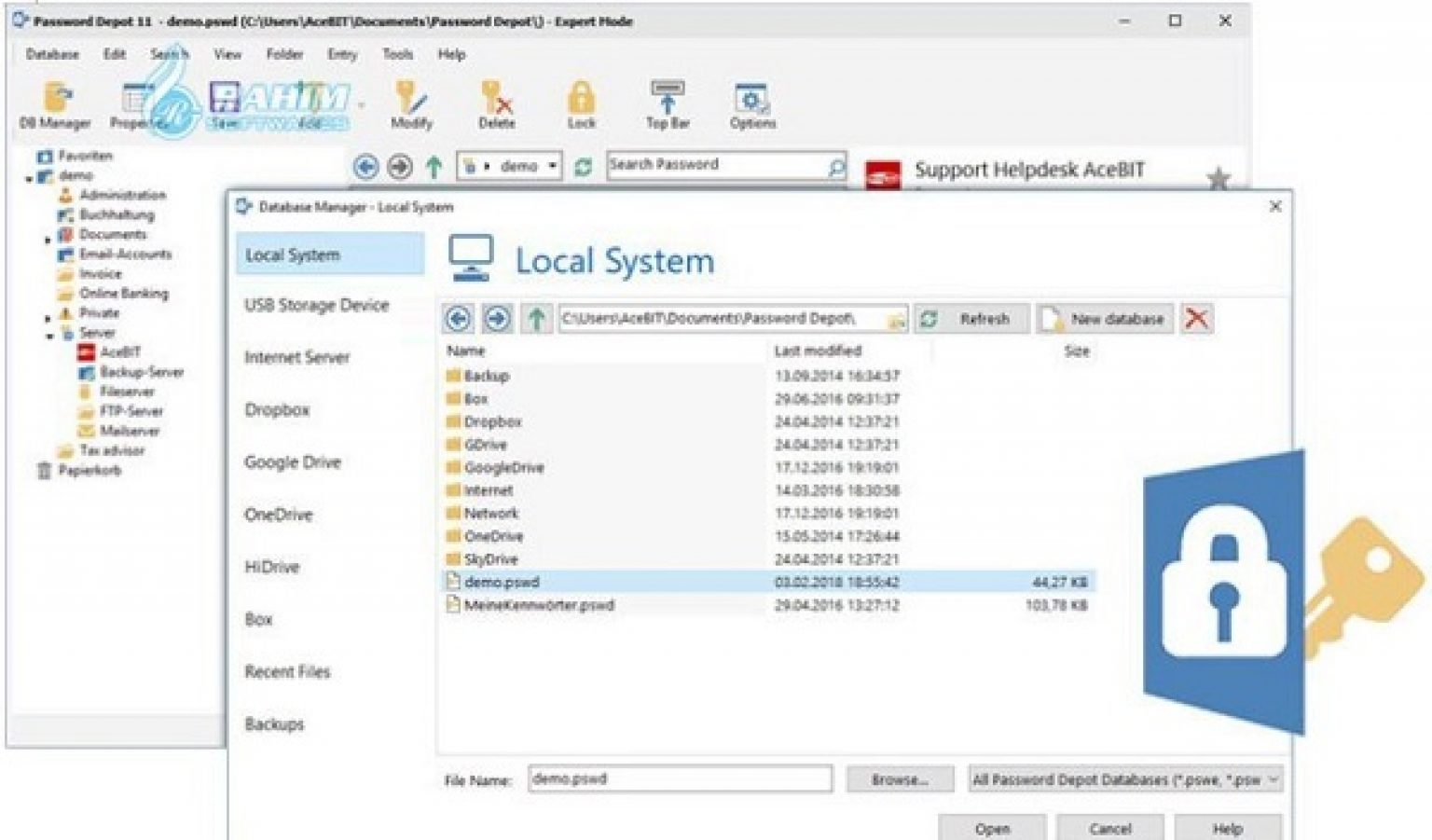The height and width of the screenshot is (840, 1432).
Task: Open the file type filter dropdown
Action: (x=1274, y=779)
